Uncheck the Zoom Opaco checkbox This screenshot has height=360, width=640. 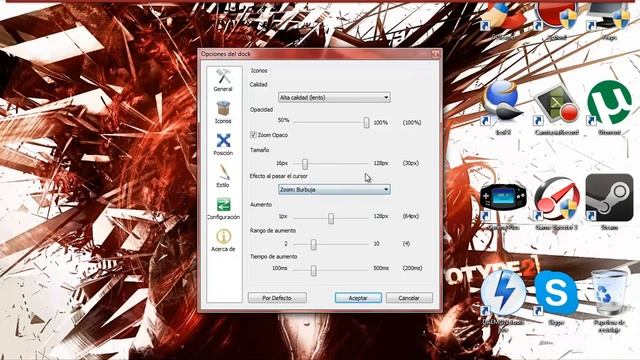tap(253, 135)
